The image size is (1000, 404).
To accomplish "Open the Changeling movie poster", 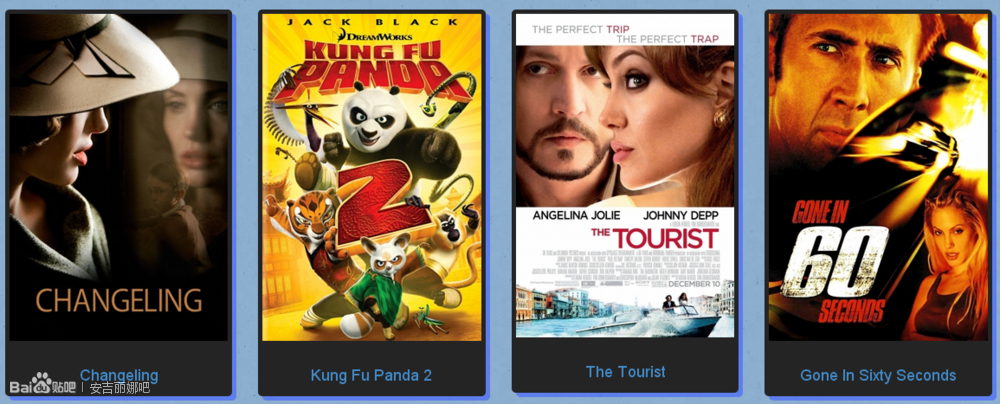I will [x=119, y=177].
